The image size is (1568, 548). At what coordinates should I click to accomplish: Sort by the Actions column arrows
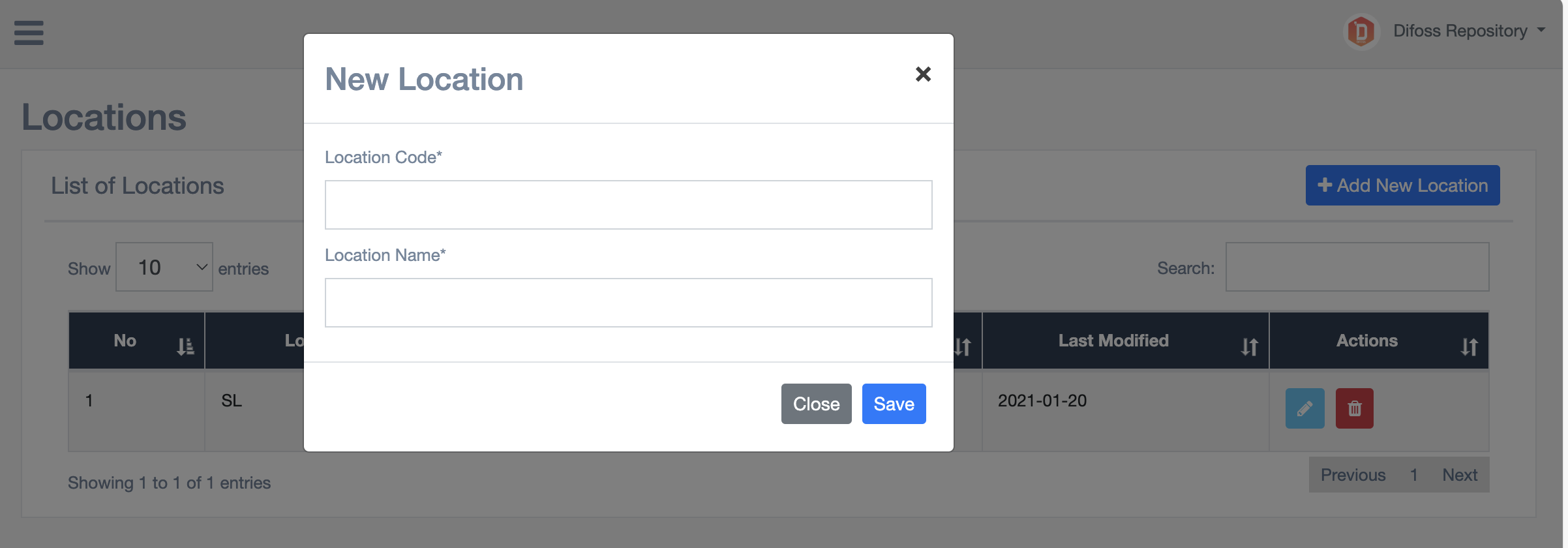pos(1469,346)
